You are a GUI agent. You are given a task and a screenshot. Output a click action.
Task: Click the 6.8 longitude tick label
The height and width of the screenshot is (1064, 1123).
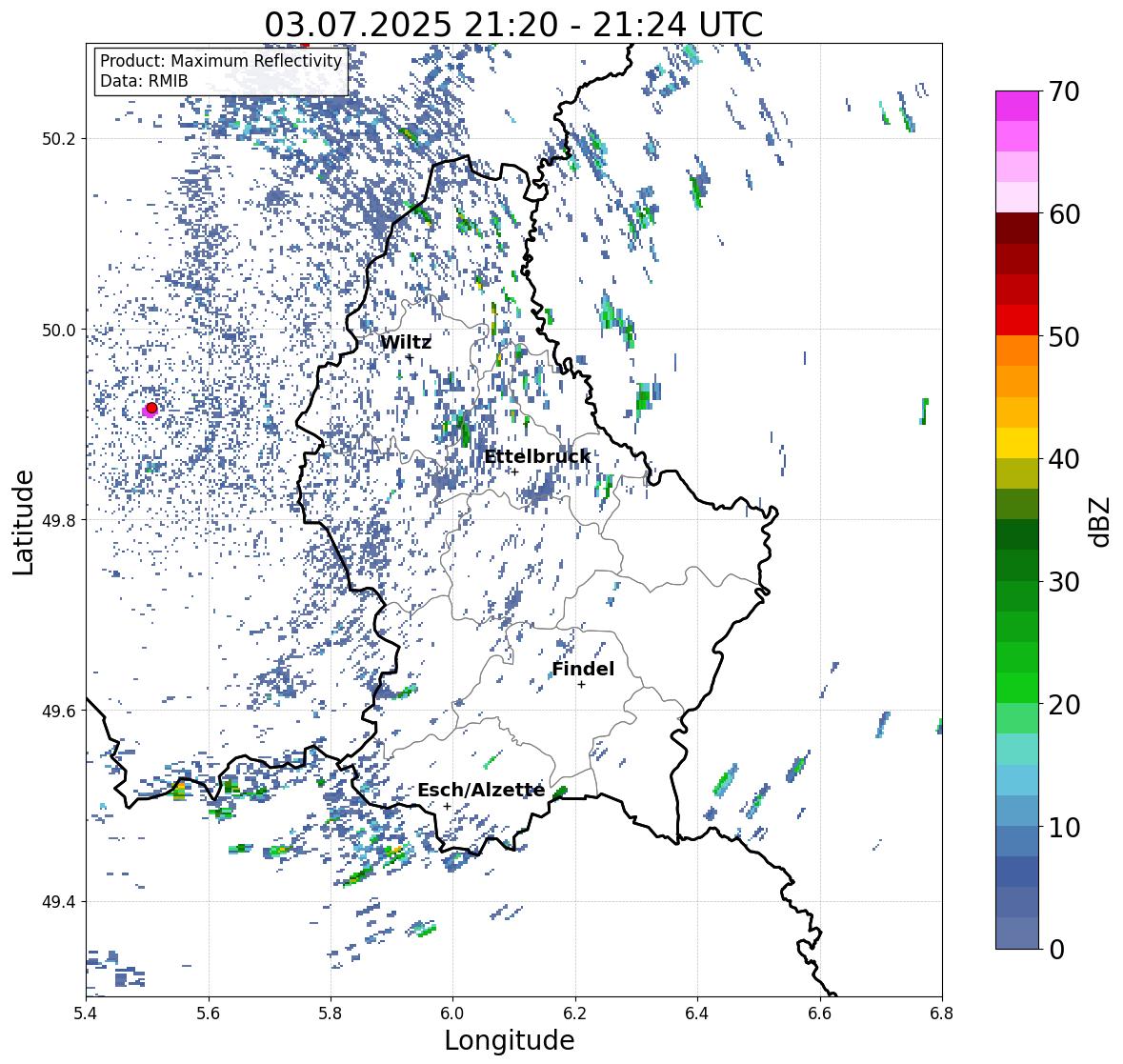pos(942,1013)
